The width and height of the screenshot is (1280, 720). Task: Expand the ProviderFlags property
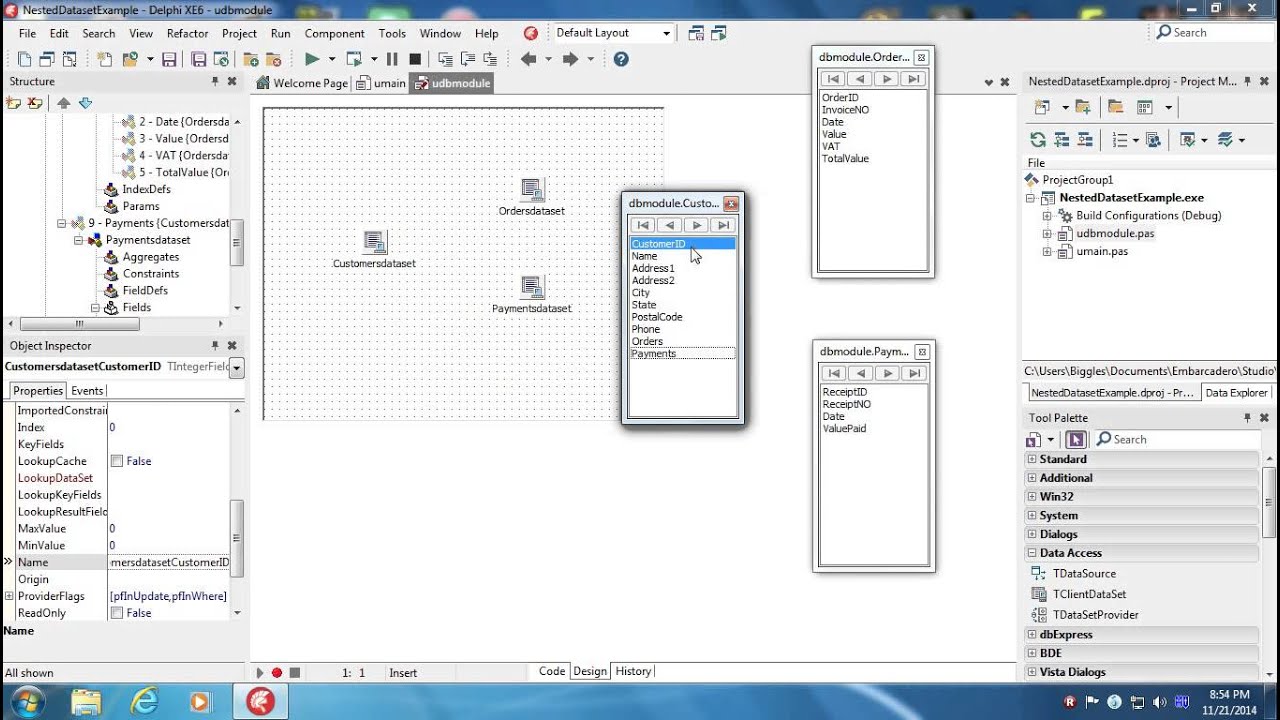pos(9,596)
